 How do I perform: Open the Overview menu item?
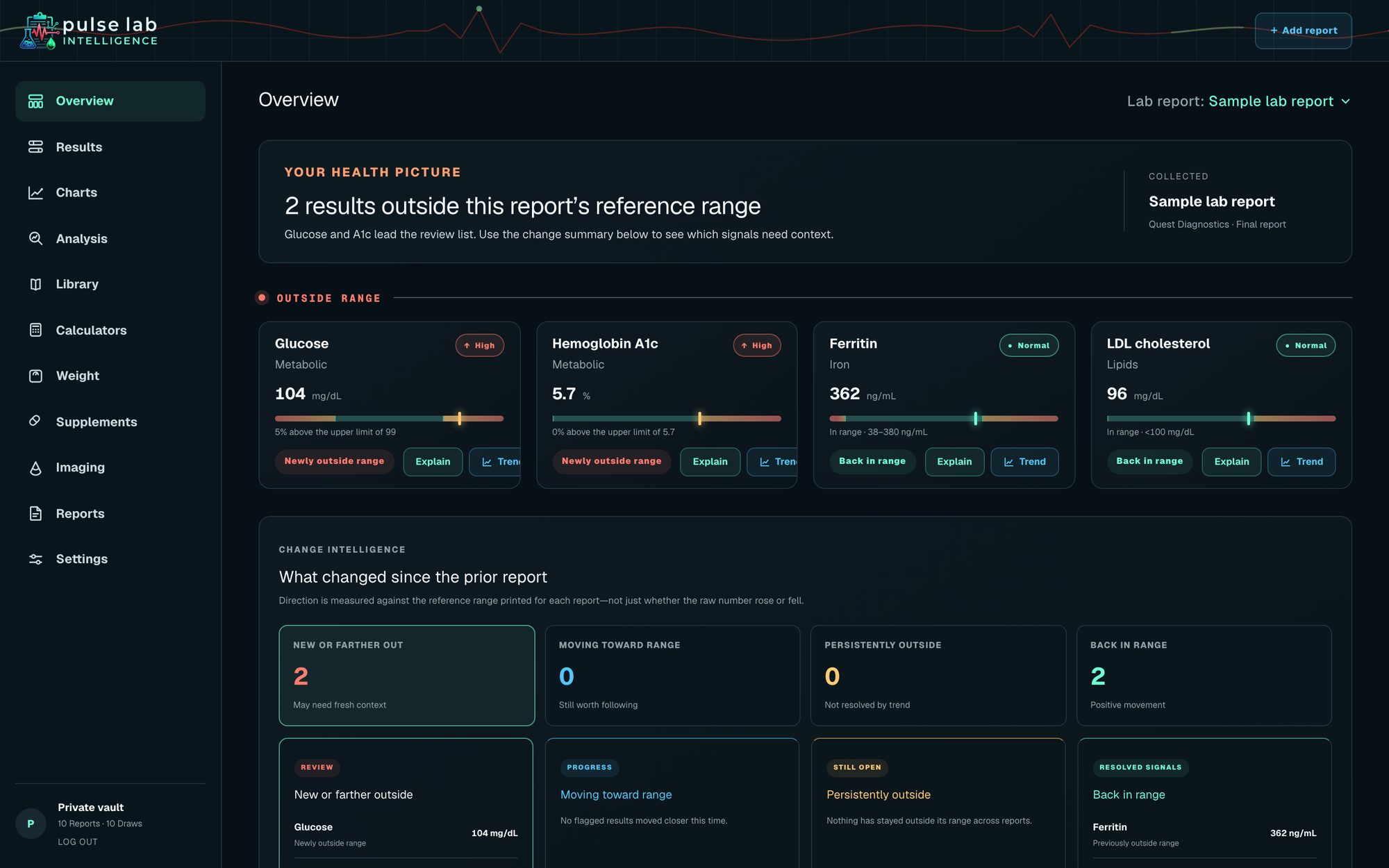[110, 101]
